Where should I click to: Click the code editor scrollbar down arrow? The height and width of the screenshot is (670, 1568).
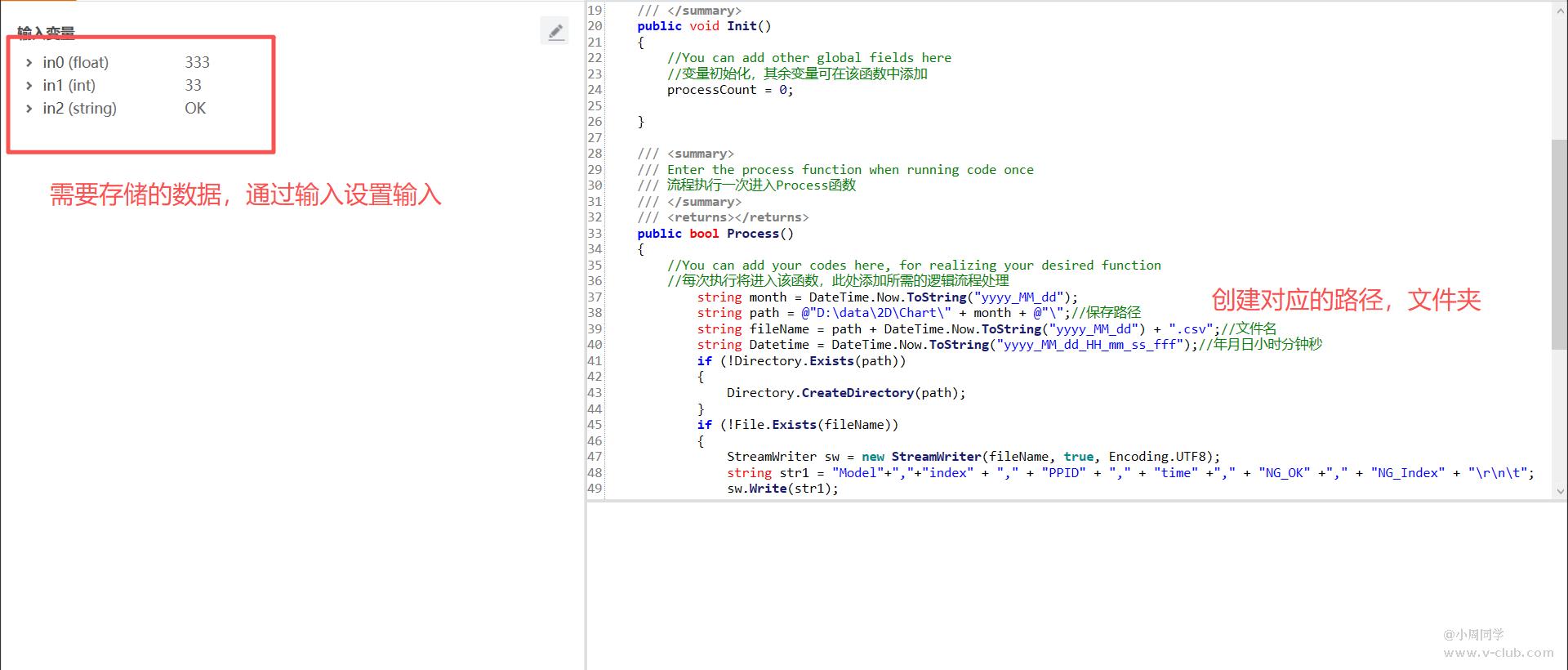(x=1559, y=491)
